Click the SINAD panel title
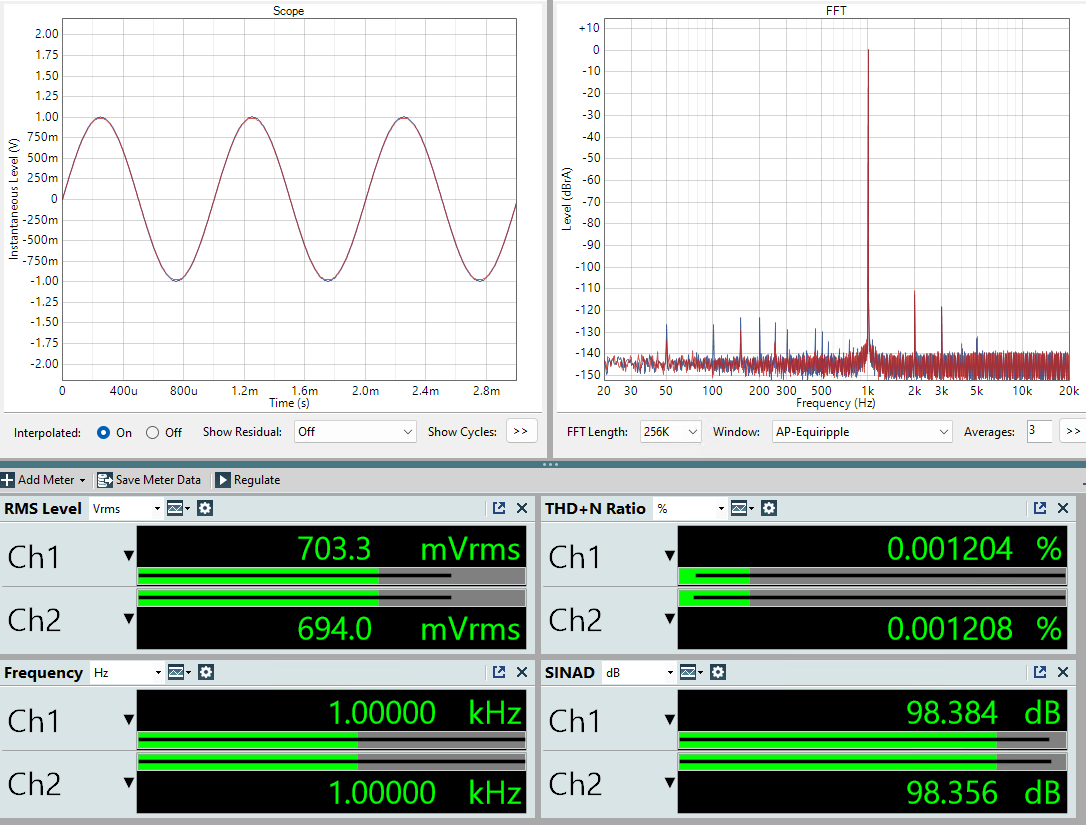The width and height of the screenshot is (1086, 825). coord(569,672)
